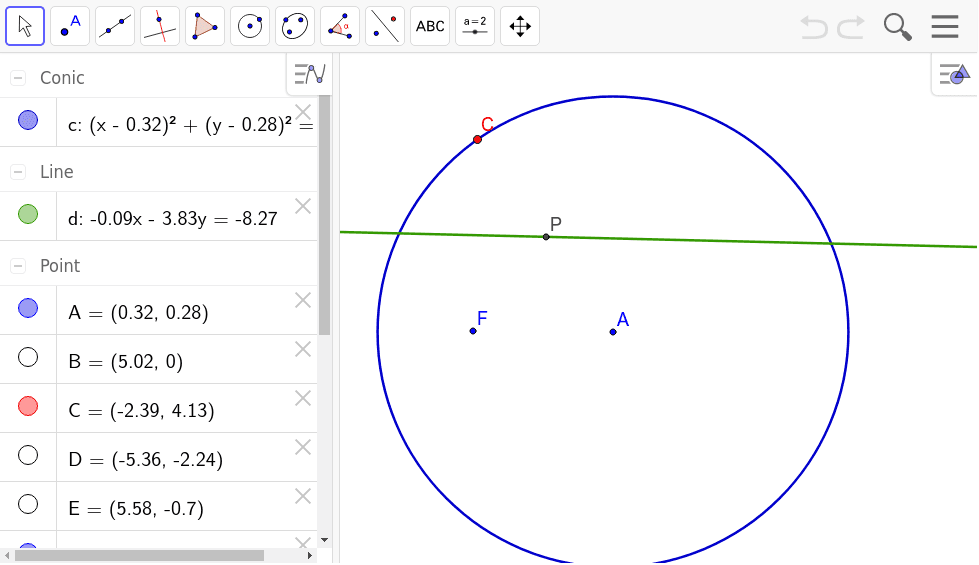Screen dimensions: 979x565
Task: Delete point E with its X
Action: pos(303,496)
